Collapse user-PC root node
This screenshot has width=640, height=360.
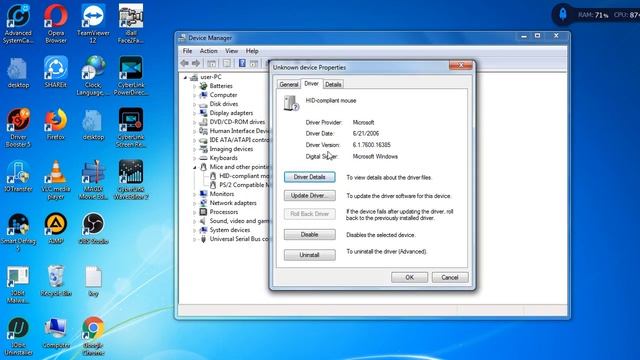[x=185, y=77]
